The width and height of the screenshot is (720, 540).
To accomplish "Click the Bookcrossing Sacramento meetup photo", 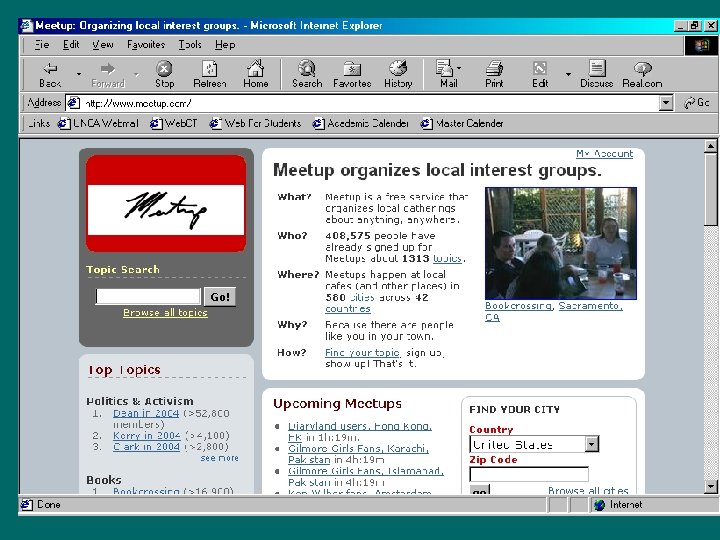I will (x=561, y=243).
